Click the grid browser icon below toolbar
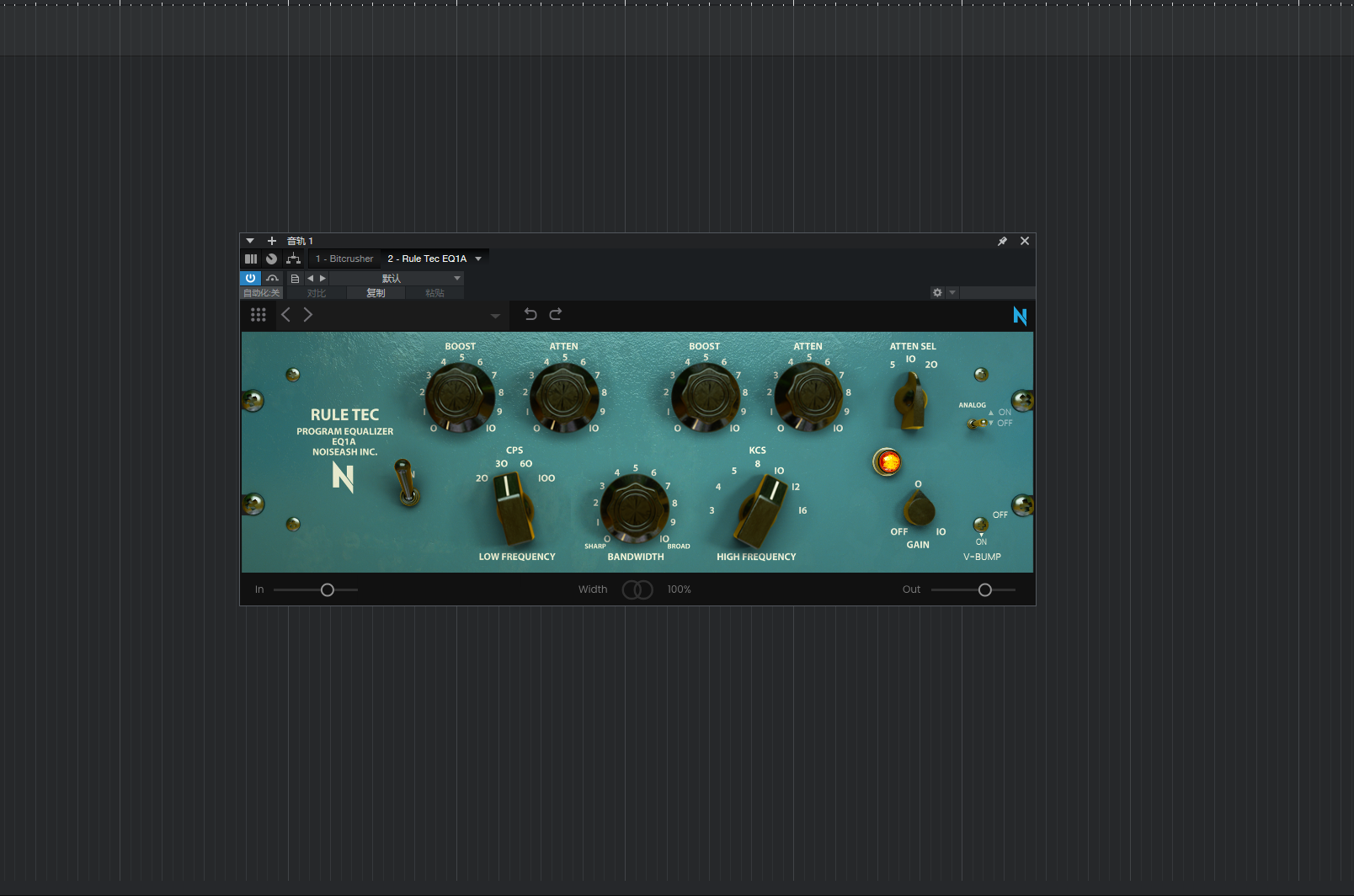1354x896 pixels. point(259,314)
